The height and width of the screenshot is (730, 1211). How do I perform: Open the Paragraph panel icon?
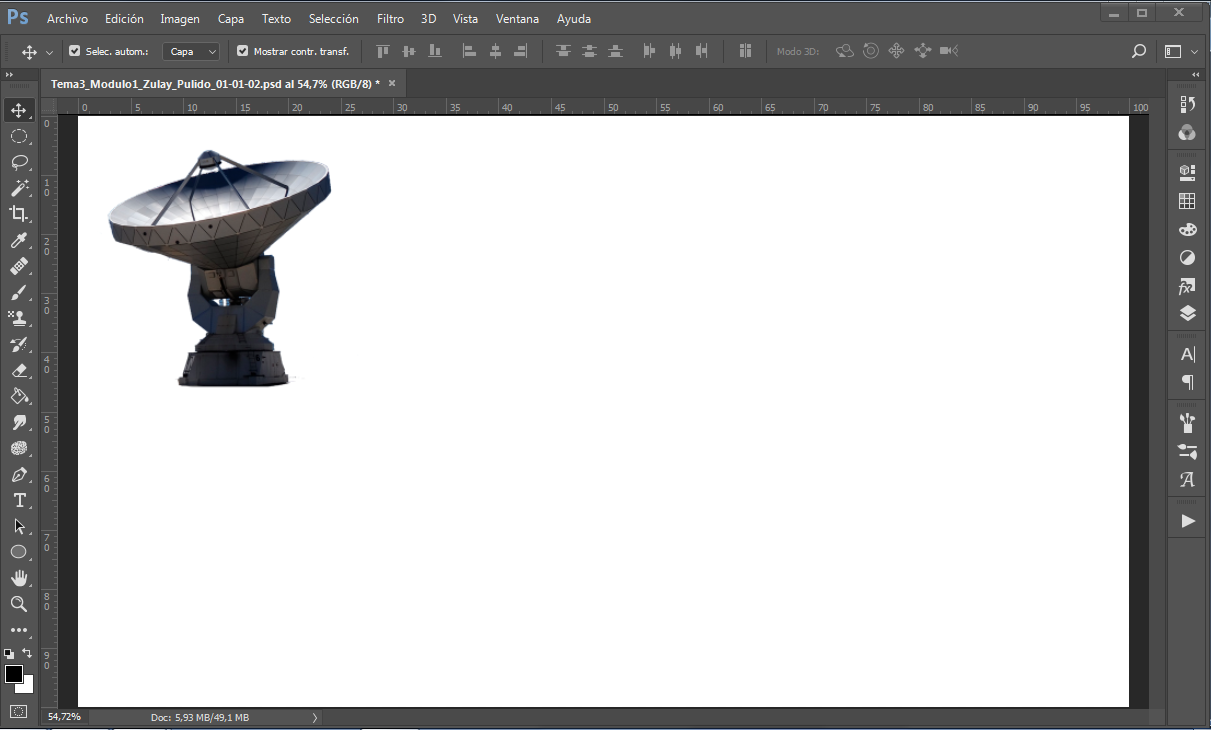1188,382
